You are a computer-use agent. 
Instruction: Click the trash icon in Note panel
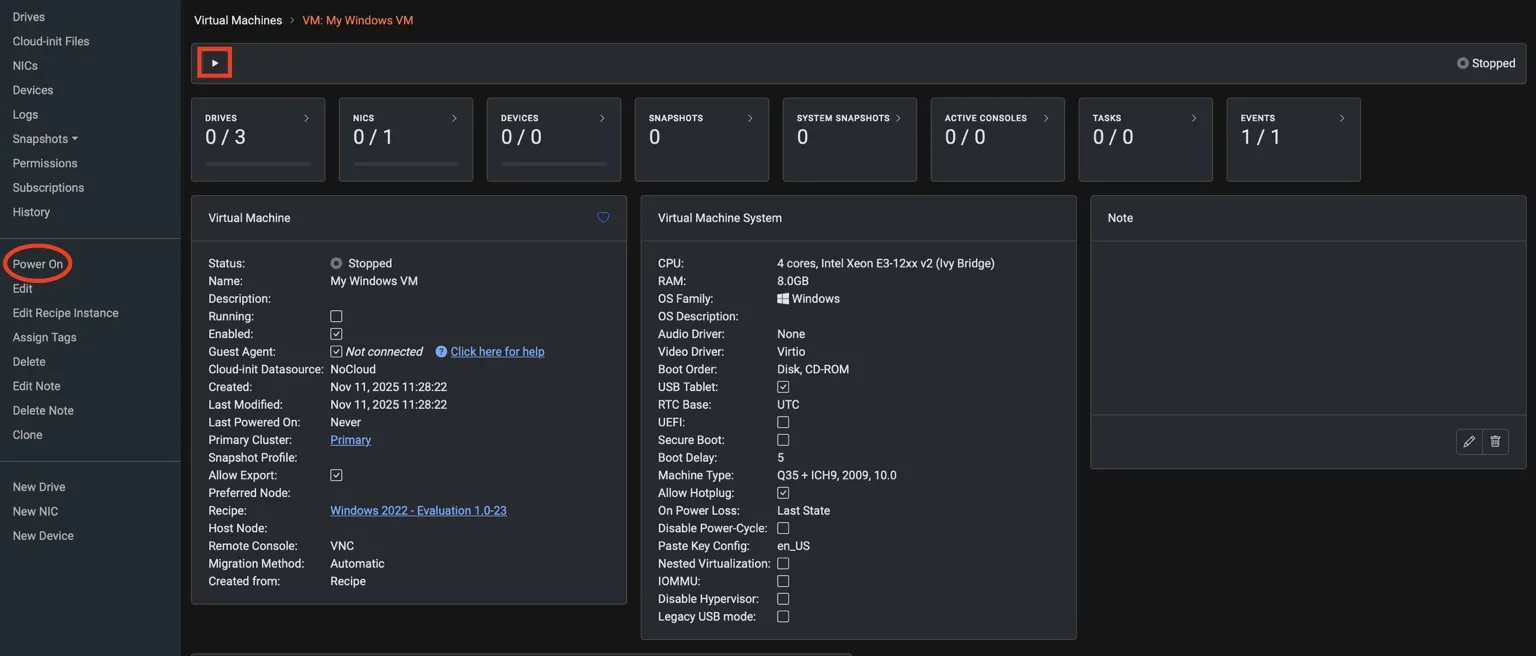tap(1495, 441)
